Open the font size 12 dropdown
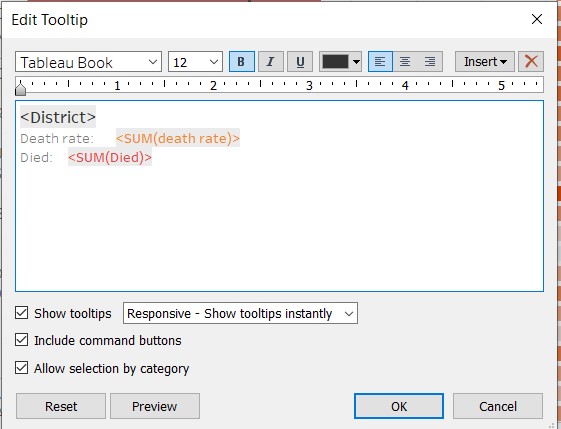This screenshot has height=429, width=561. (195, 62)
